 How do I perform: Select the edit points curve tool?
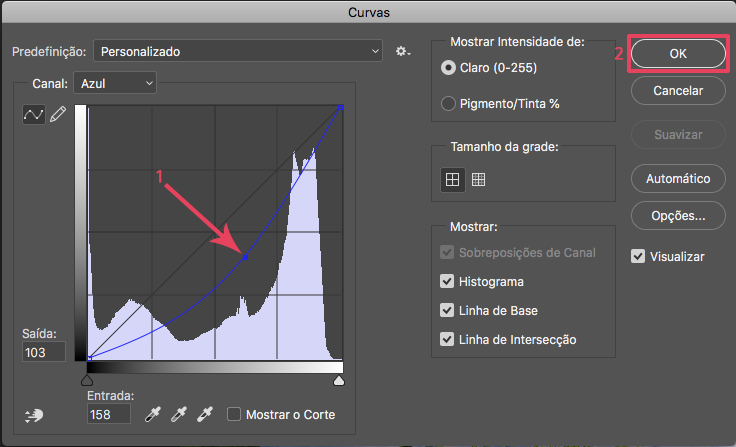click(x=34, y=114)
